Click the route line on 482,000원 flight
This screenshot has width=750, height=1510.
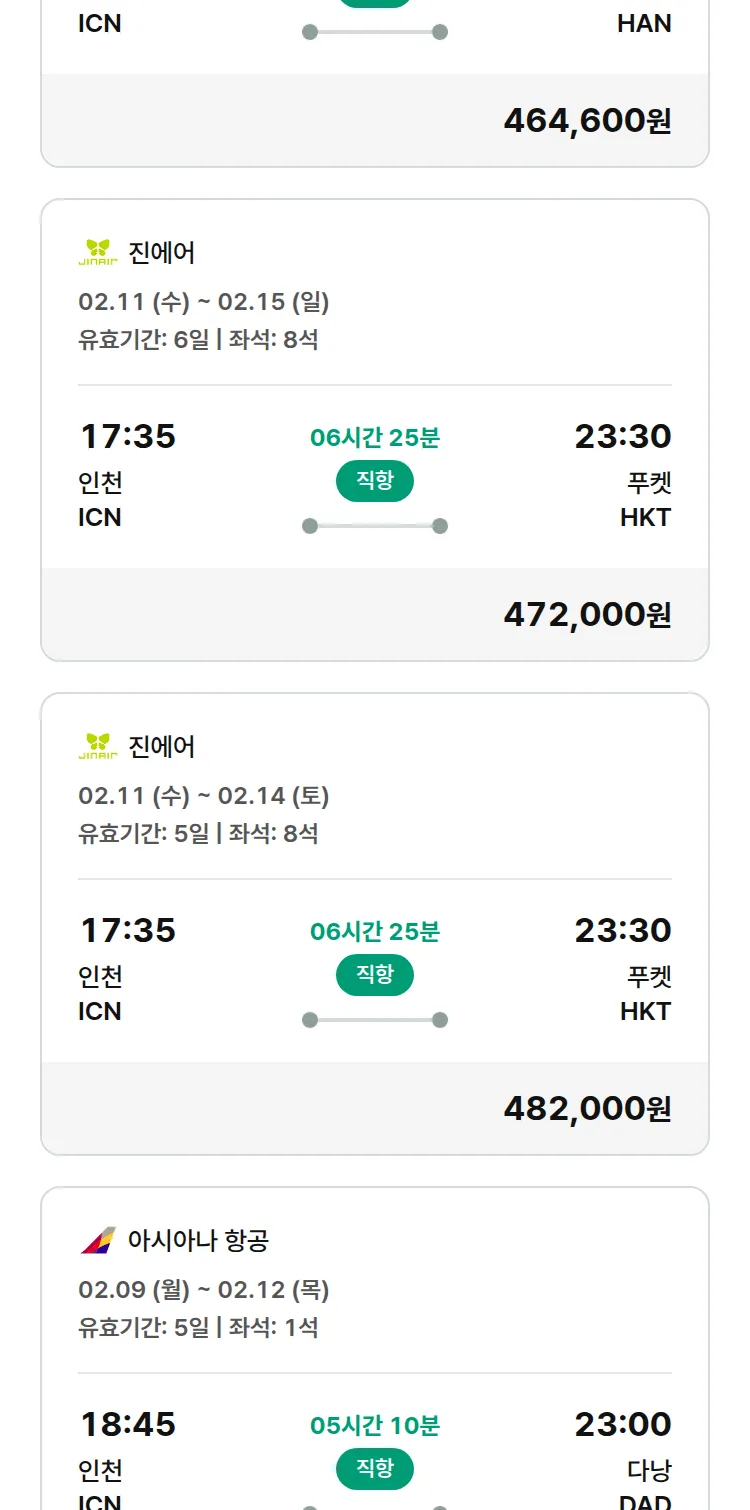(375, 1020)
